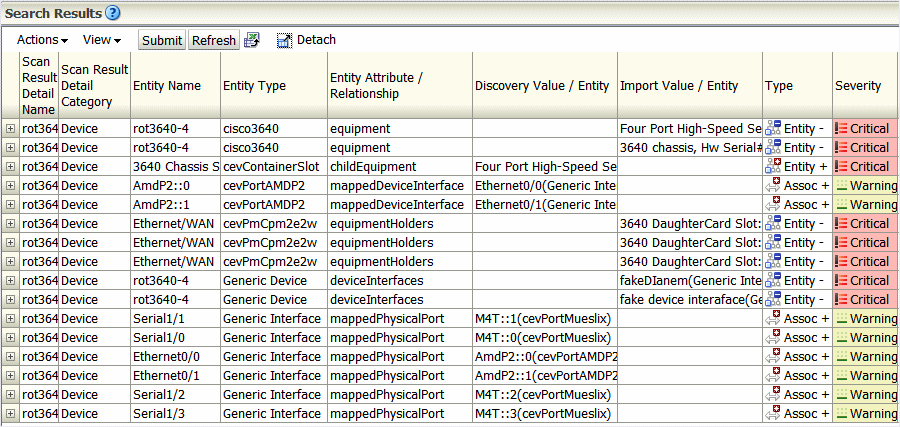Click Warning severity icon in AmdP2::0 row
Viewport: 900px width, 427px height.
841,185
